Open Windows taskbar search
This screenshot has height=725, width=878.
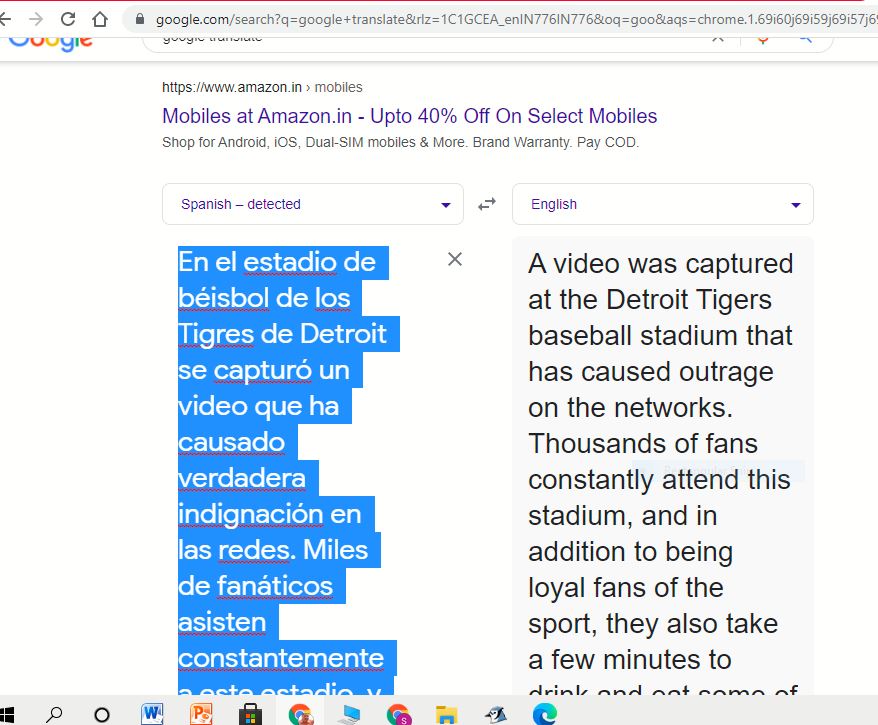(54, 714)
